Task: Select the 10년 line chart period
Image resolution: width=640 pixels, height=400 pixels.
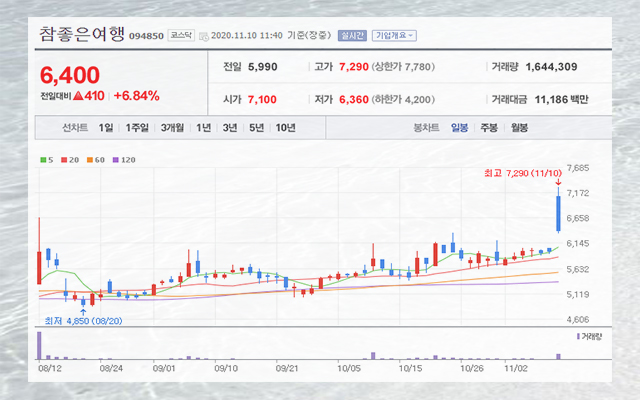Action: [x=285, y=128]
